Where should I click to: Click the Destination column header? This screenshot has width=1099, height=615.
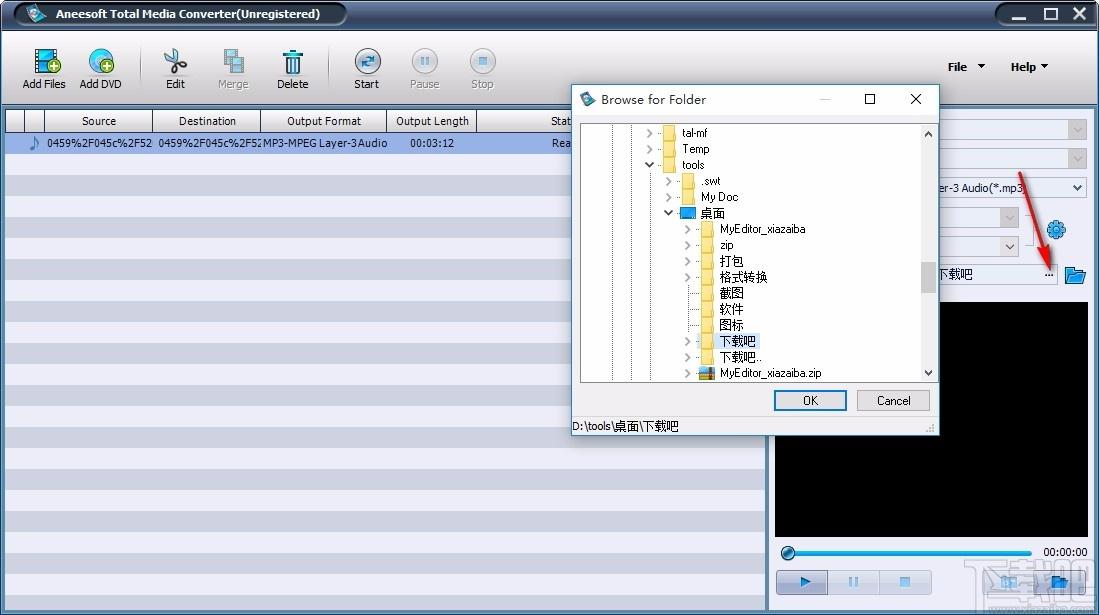click(x=207, y=121)
